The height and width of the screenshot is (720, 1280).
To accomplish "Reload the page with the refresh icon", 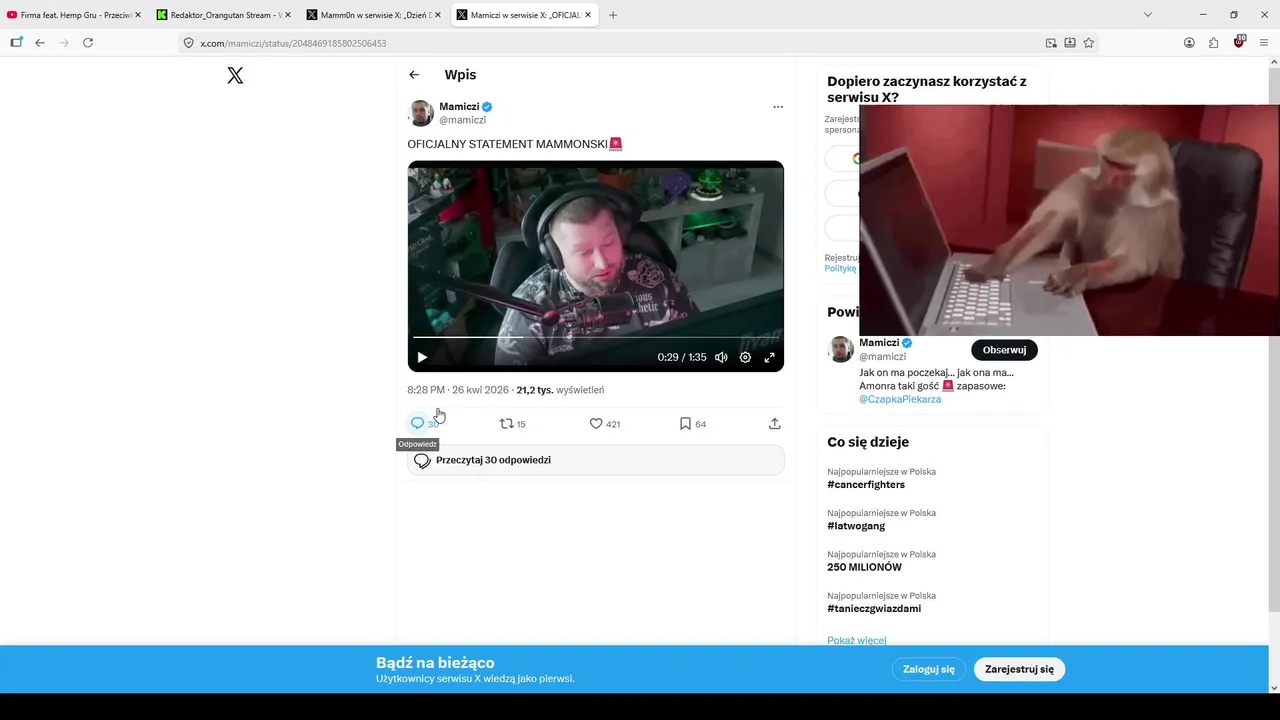I will pos(88,43).
